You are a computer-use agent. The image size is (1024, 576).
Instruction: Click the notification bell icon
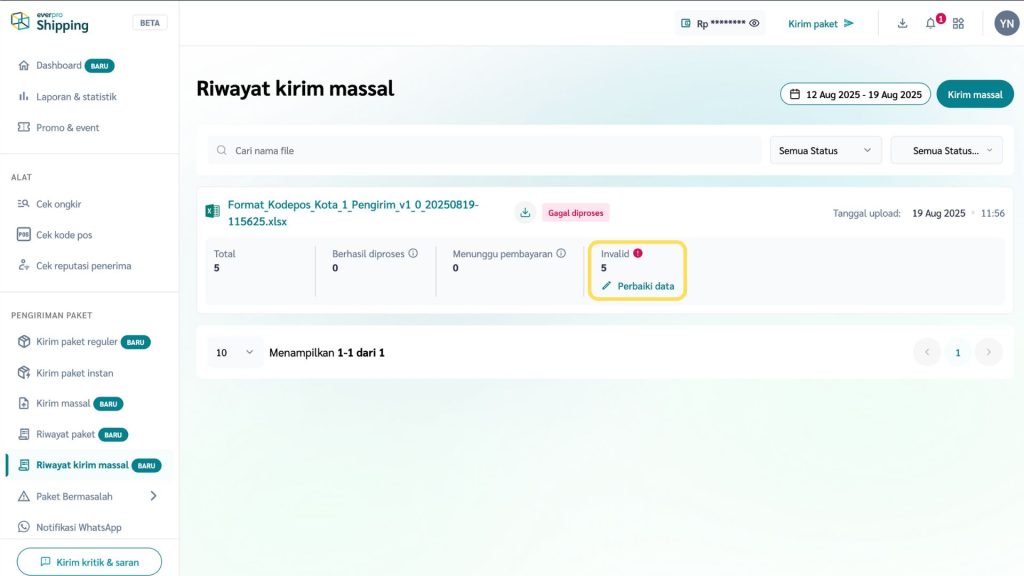pyautogui.click(x=931, y=23)
